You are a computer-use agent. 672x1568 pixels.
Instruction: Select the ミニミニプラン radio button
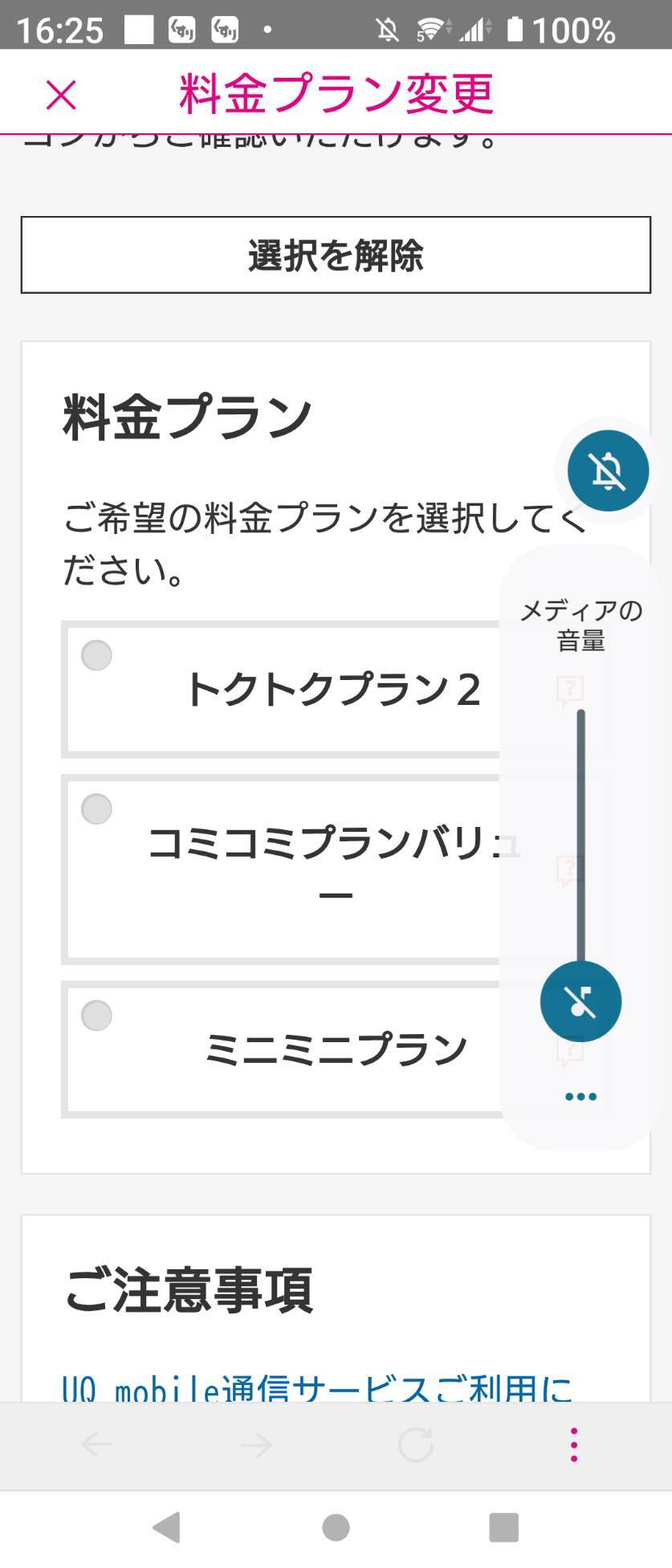pyautogui.click(x=96, y=1015)
